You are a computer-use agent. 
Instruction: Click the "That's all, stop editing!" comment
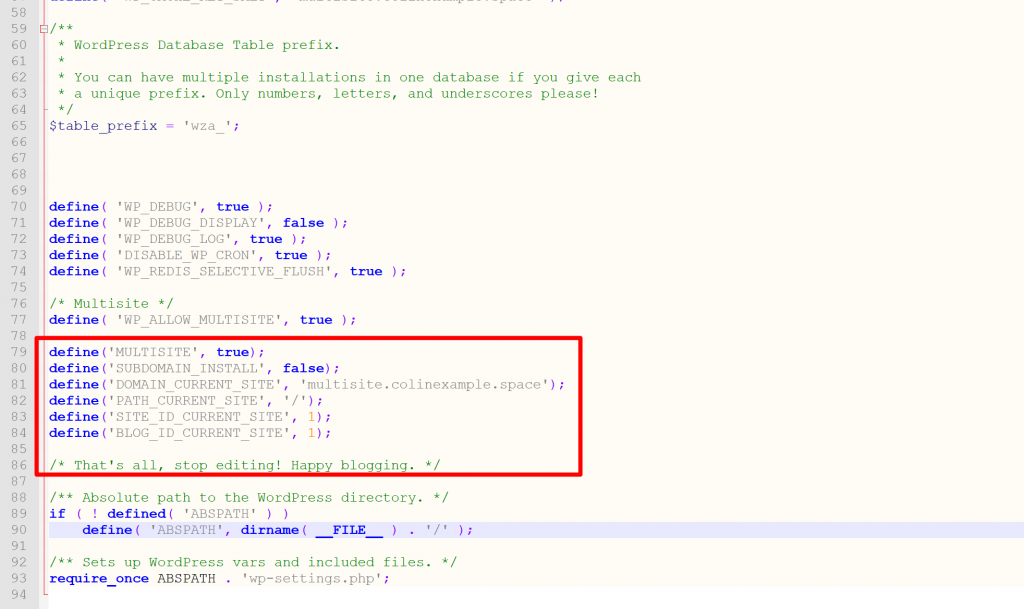coord(245,465)
